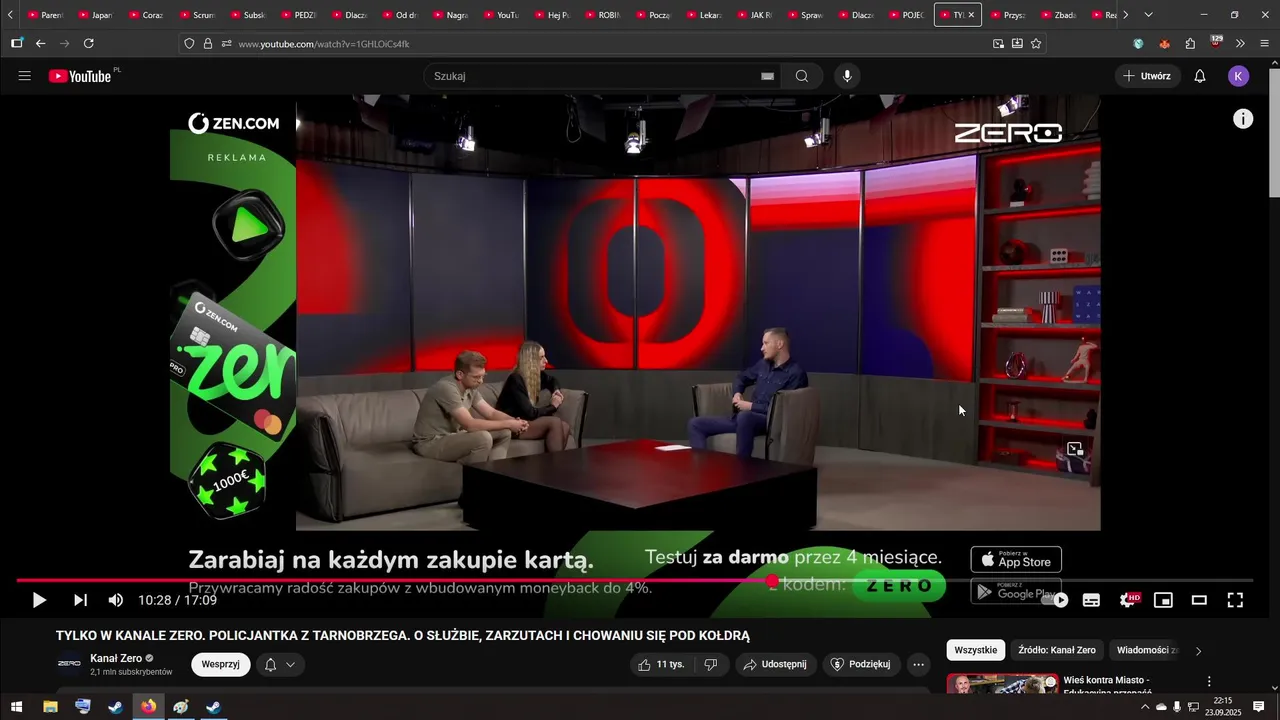Select the Źródło: Kanał Zero chip

[1056, 650]
